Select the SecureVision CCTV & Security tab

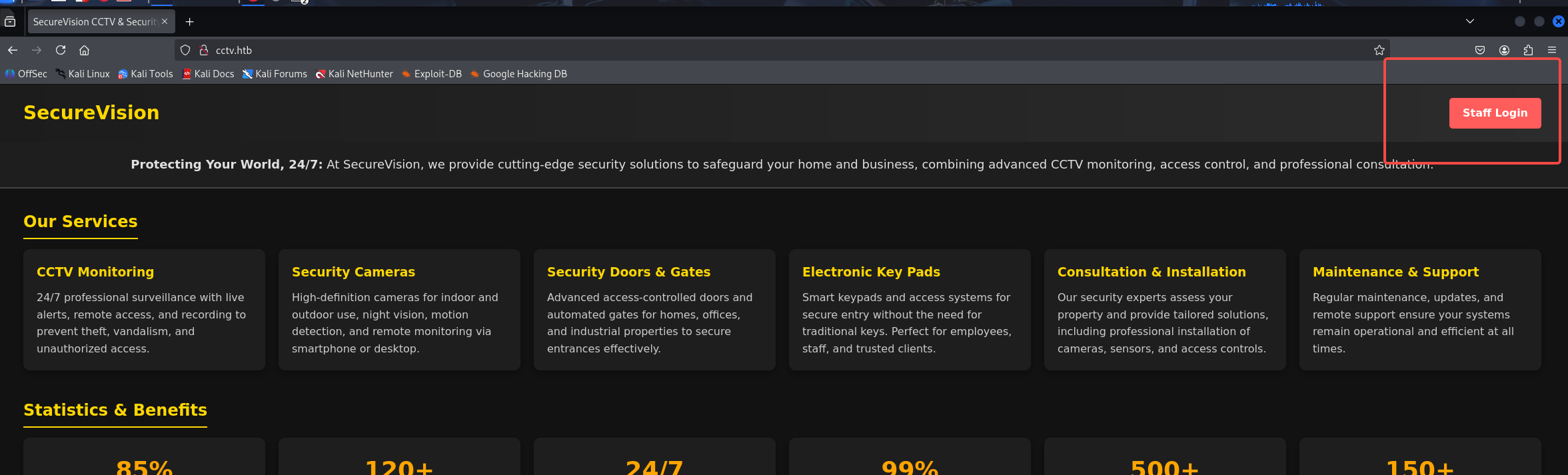click(x=93, y=22)
